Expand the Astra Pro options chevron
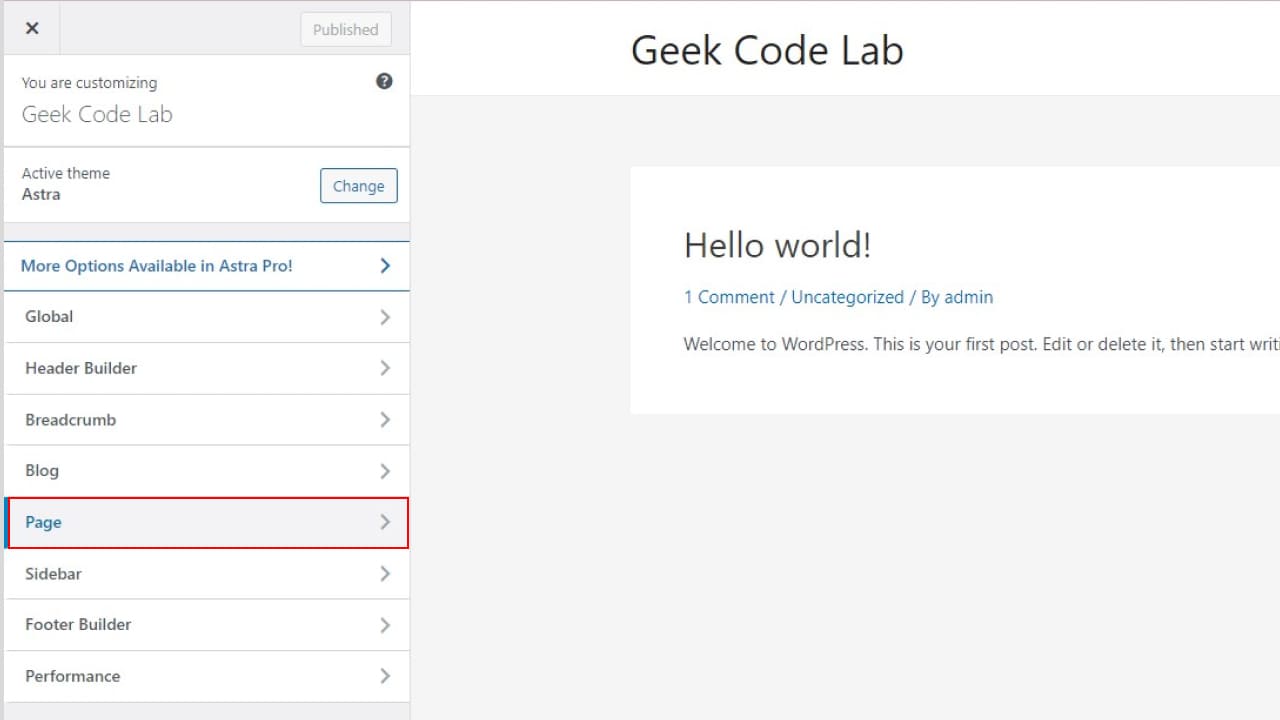This screenshot has height=720, width=1280. pyautogui.click(x=385, y=266)
